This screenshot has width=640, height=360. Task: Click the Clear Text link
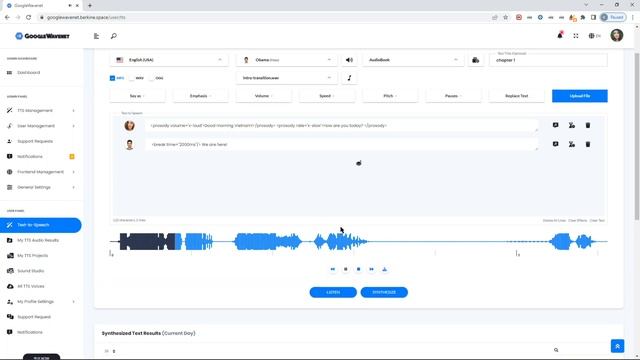[x=597, y=220]
